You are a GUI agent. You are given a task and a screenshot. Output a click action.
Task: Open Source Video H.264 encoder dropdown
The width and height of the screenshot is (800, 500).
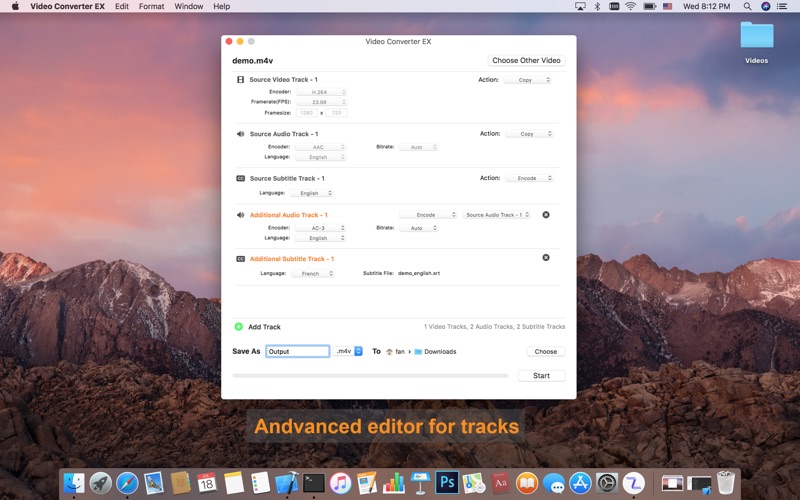coord(321,92)
